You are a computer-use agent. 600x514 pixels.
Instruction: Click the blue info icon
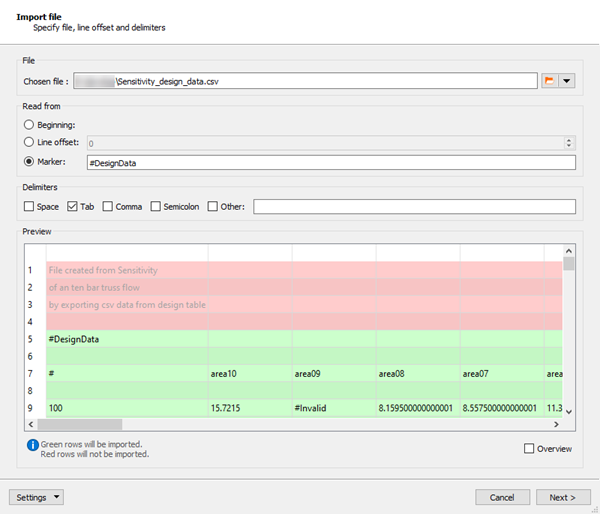click(33, 445)
